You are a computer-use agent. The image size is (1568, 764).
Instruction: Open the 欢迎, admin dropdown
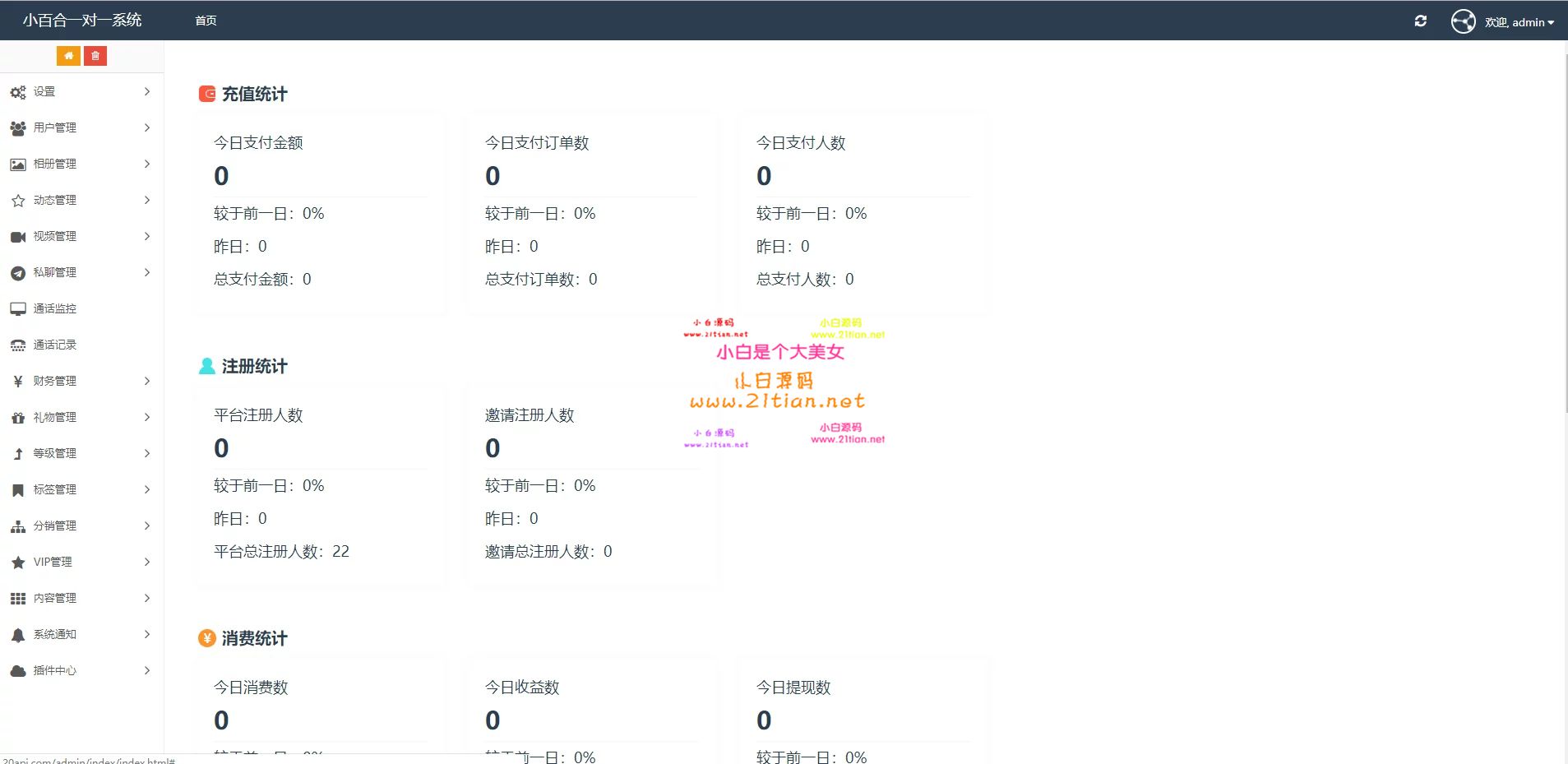click(x=1519, y=22)
